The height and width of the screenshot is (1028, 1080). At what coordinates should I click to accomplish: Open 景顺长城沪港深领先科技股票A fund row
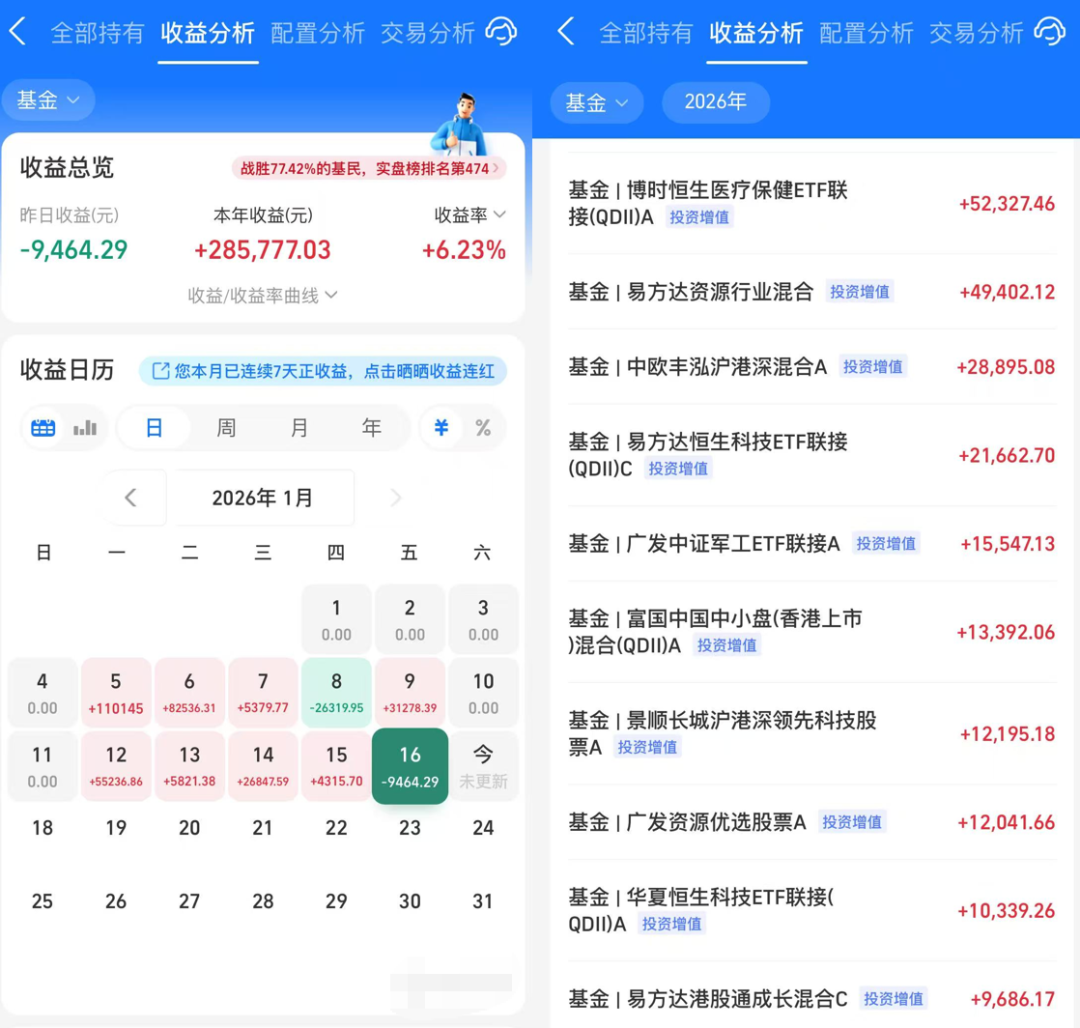811,733
